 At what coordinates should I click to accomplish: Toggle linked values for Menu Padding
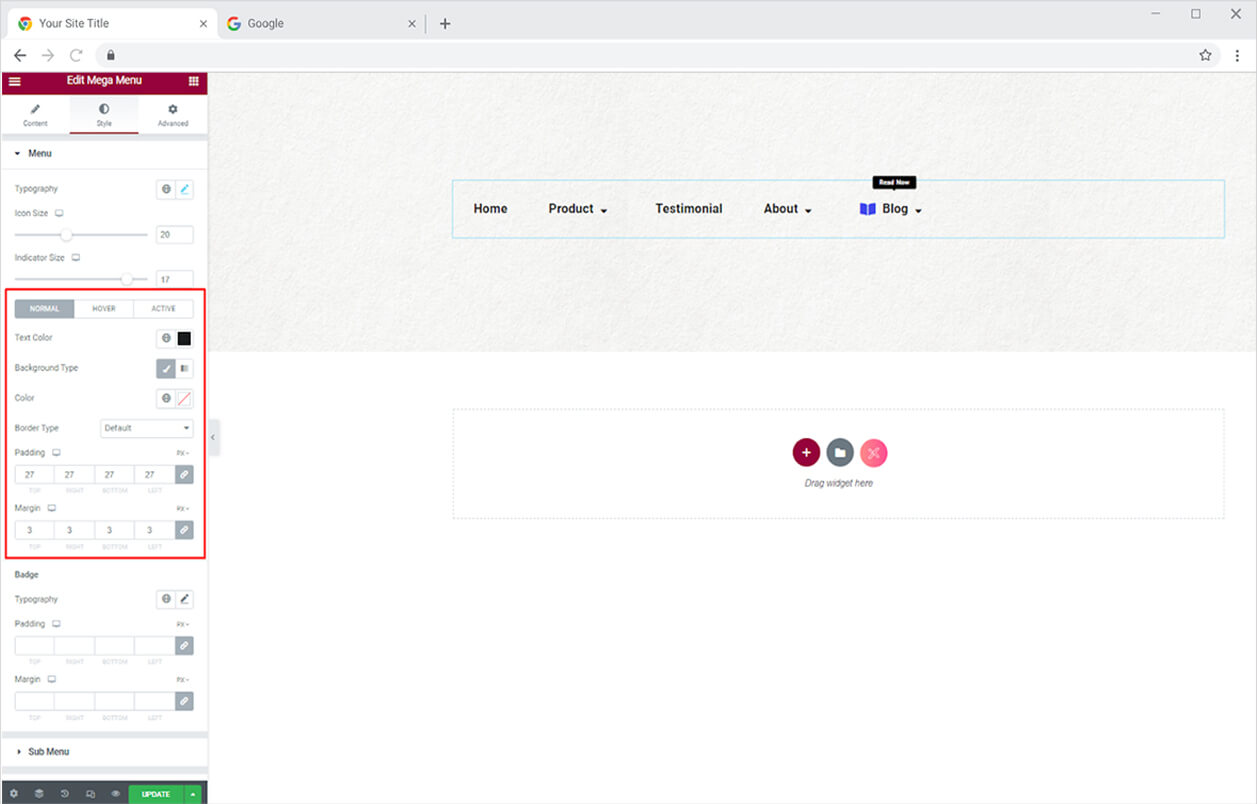pos(184,475)
